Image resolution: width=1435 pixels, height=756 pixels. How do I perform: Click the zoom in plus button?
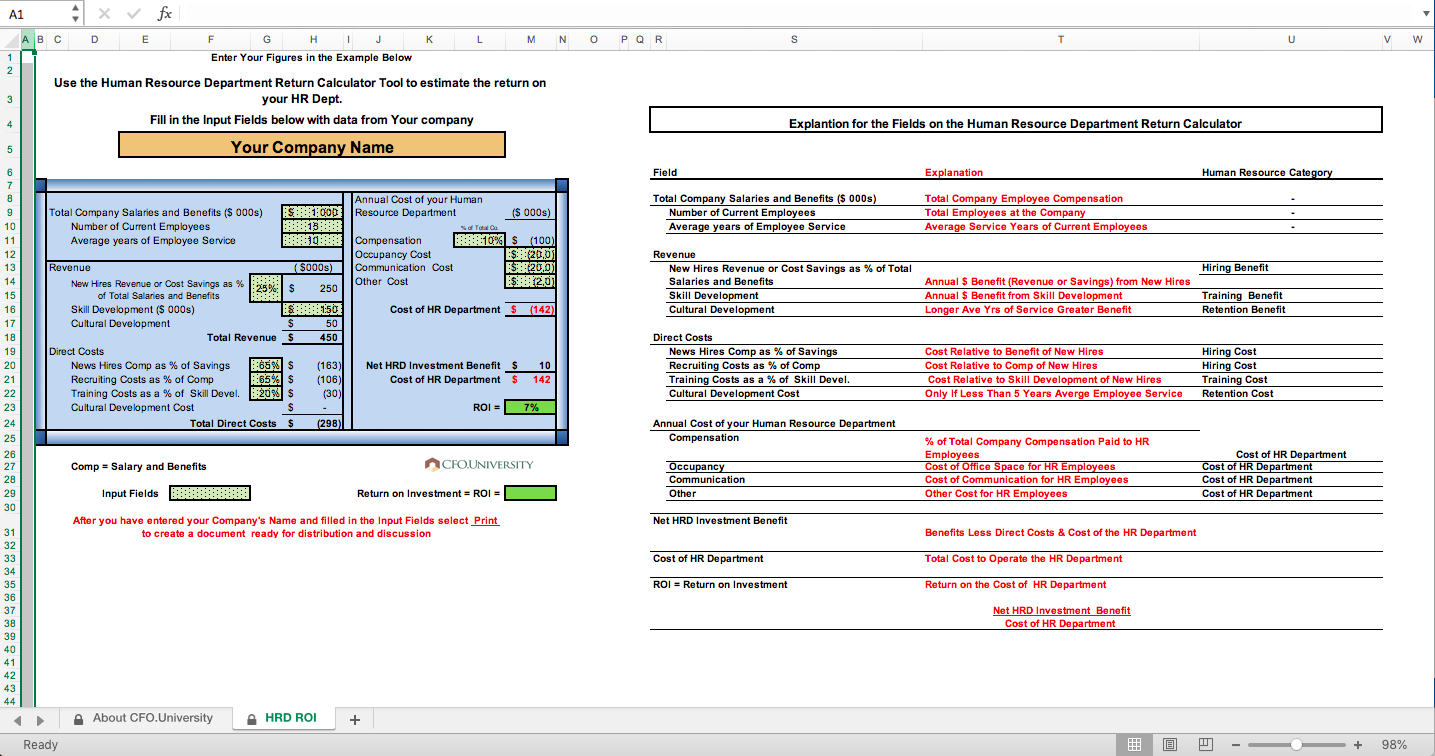1358,745
